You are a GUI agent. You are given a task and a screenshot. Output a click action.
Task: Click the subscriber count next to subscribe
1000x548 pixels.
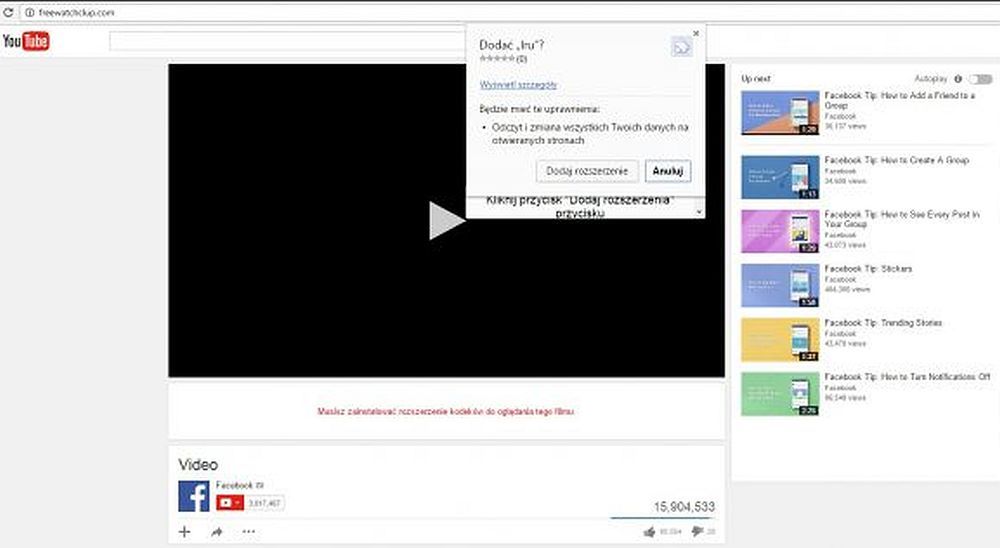click(x=265, y=503)
